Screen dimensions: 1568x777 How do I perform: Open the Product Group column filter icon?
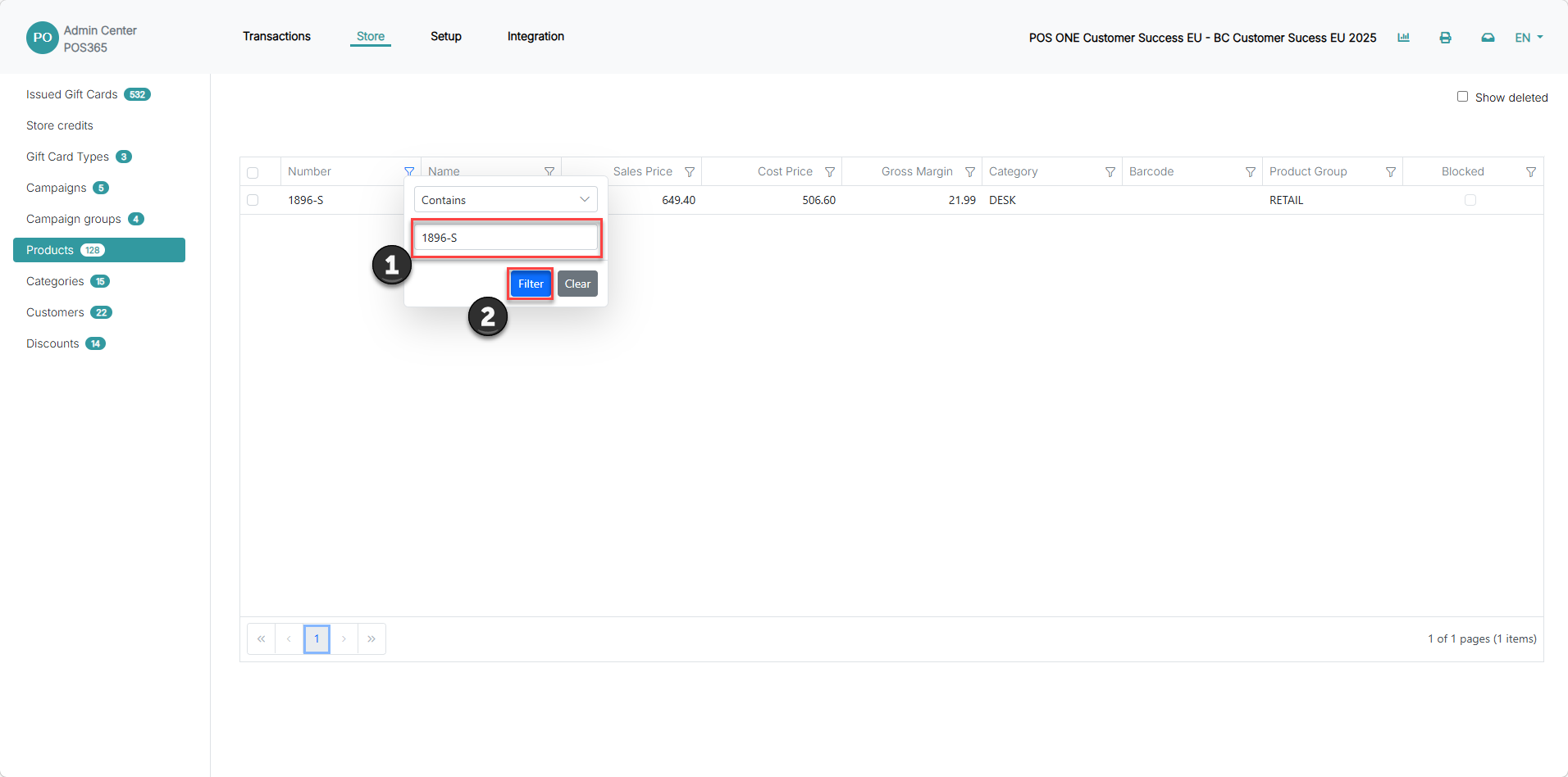coord(1391,171)
